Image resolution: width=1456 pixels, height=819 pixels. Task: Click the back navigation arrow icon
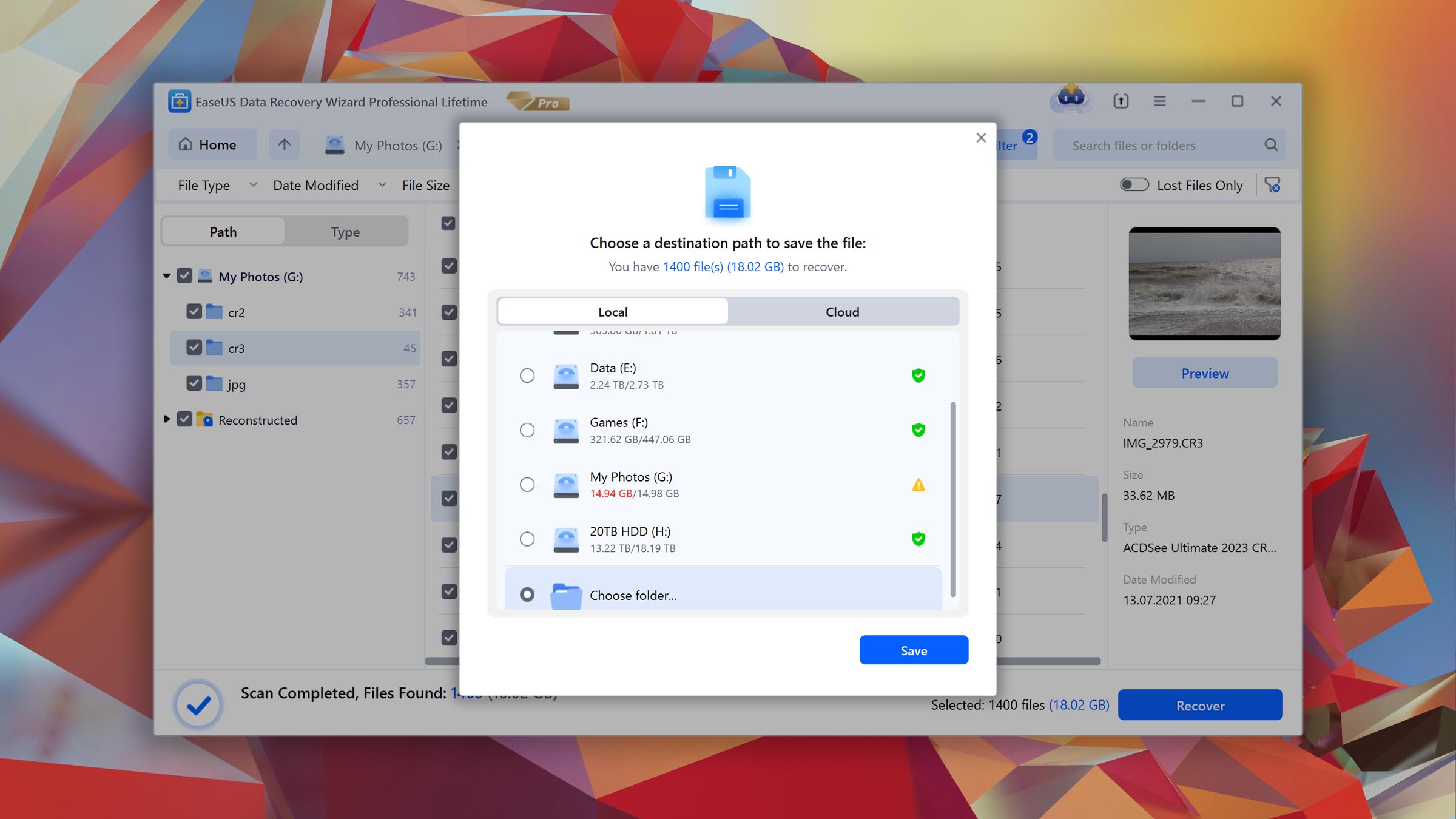[x=285, y=144]
